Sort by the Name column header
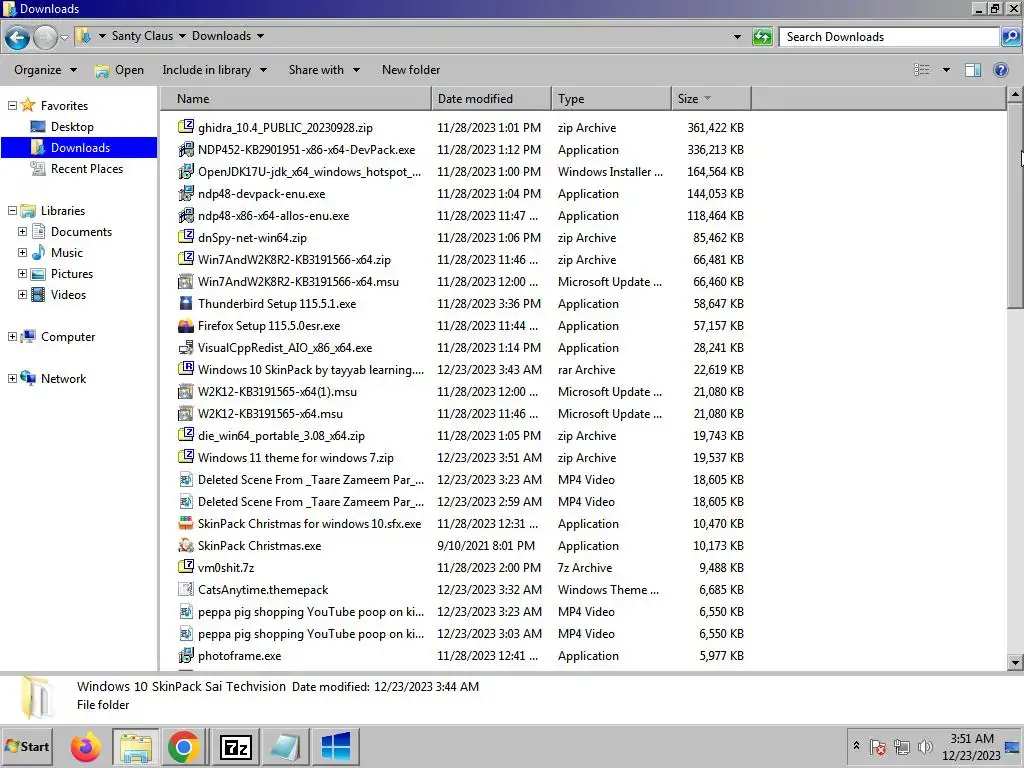 pos(295,99)
